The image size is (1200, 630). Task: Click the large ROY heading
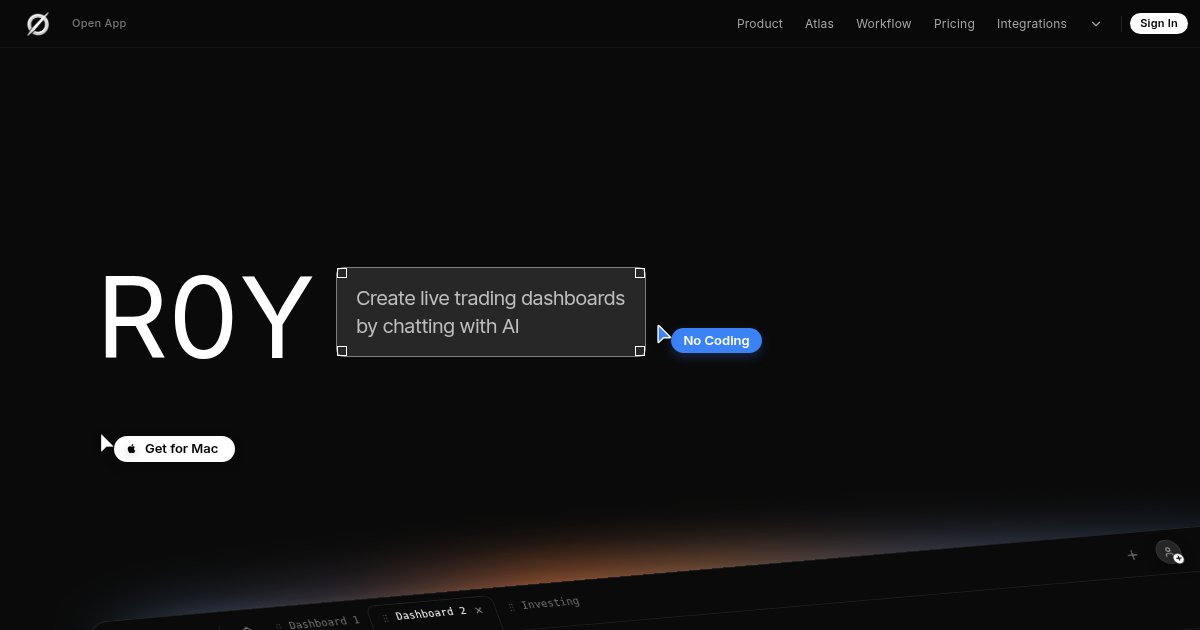click(x=207, y=318)
